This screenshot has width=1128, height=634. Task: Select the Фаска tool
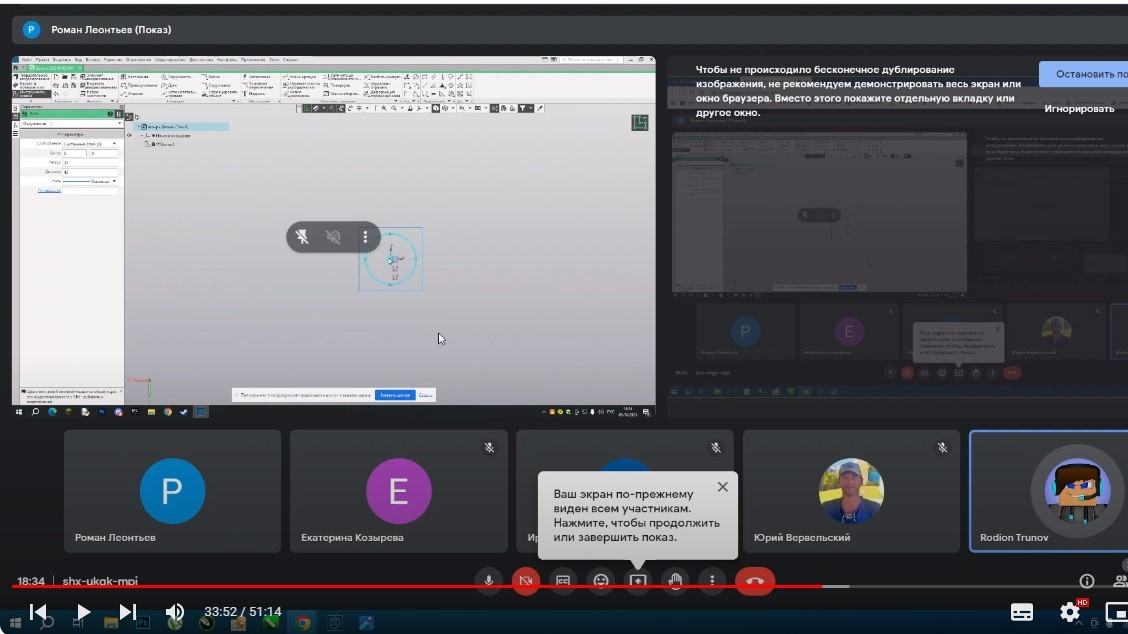click(x=211, y=76)
